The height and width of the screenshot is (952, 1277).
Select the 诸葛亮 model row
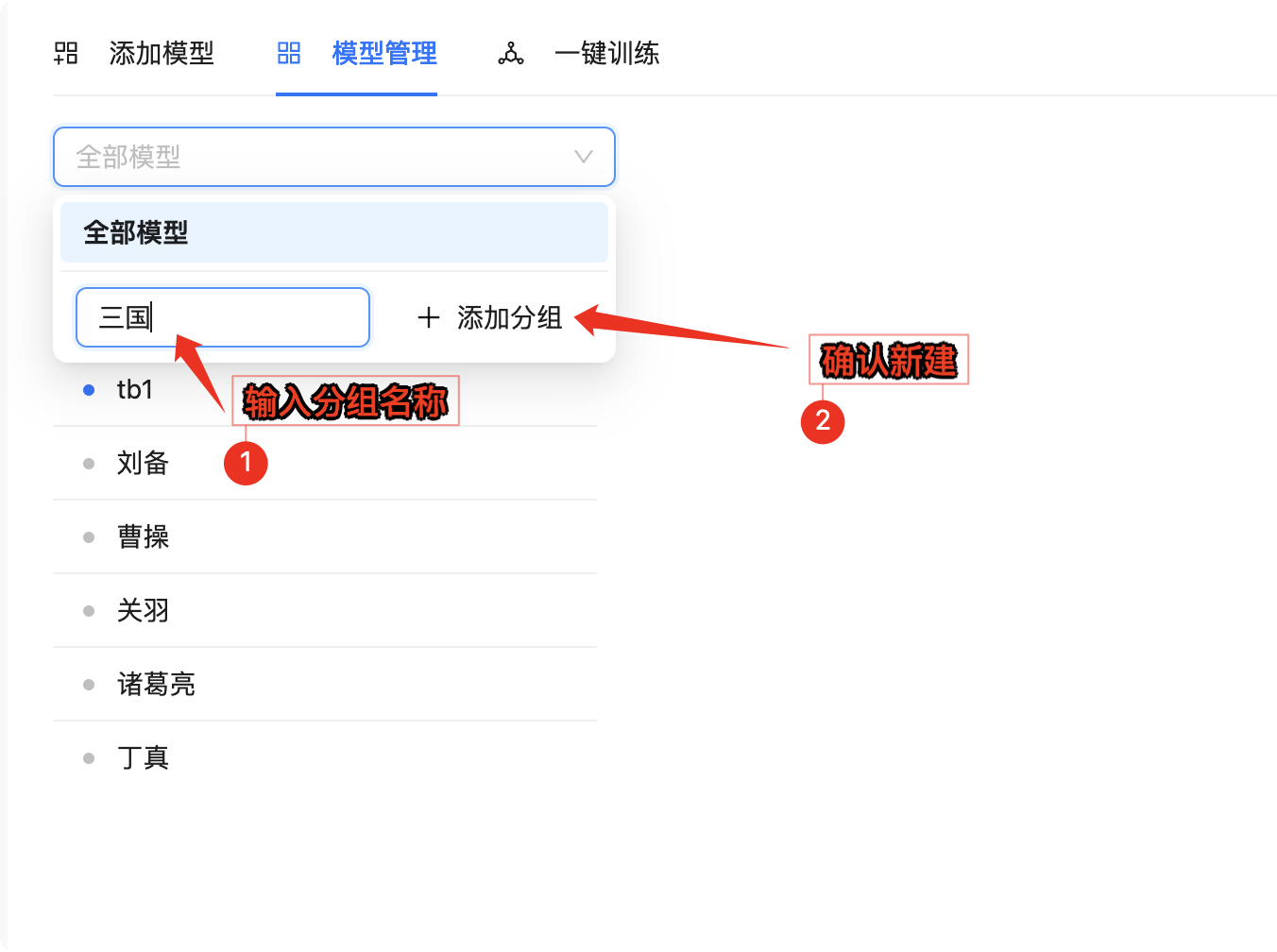325,684
